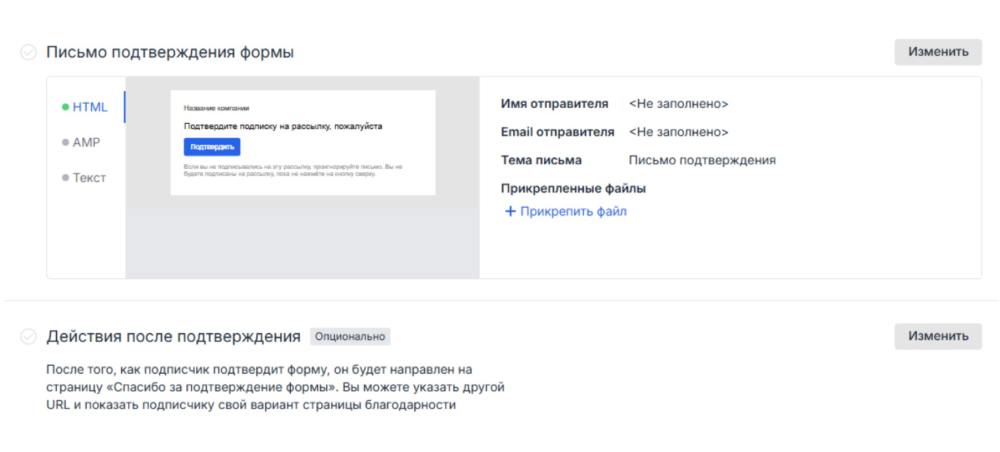Click the blue Подтвердить button in preview
The width and height of the screenshot is (1000, 452).
point(212,147)
